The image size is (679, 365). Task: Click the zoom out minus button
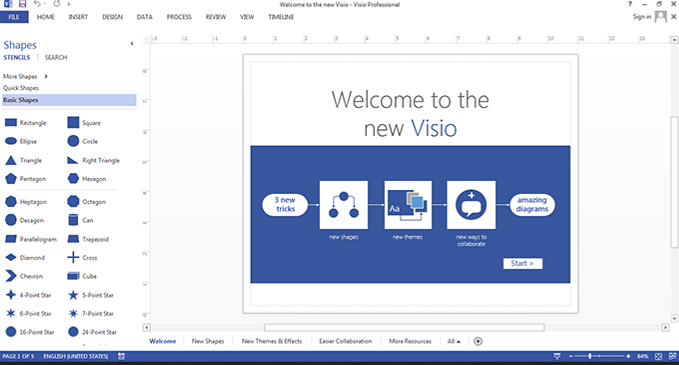pyautogui.click(x=571, y=356)
